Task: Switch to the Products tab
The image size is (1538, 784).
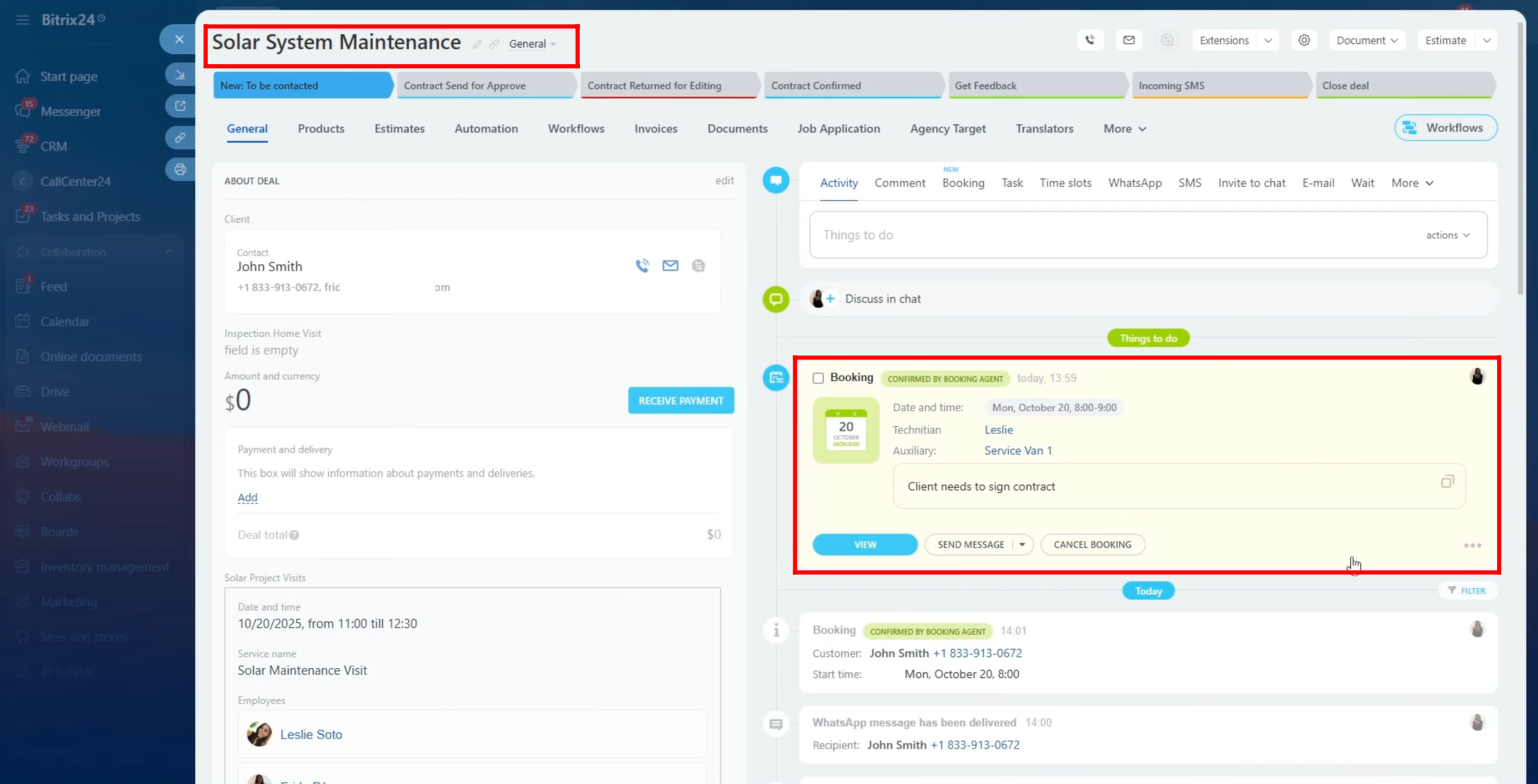Action: point(321,128)
